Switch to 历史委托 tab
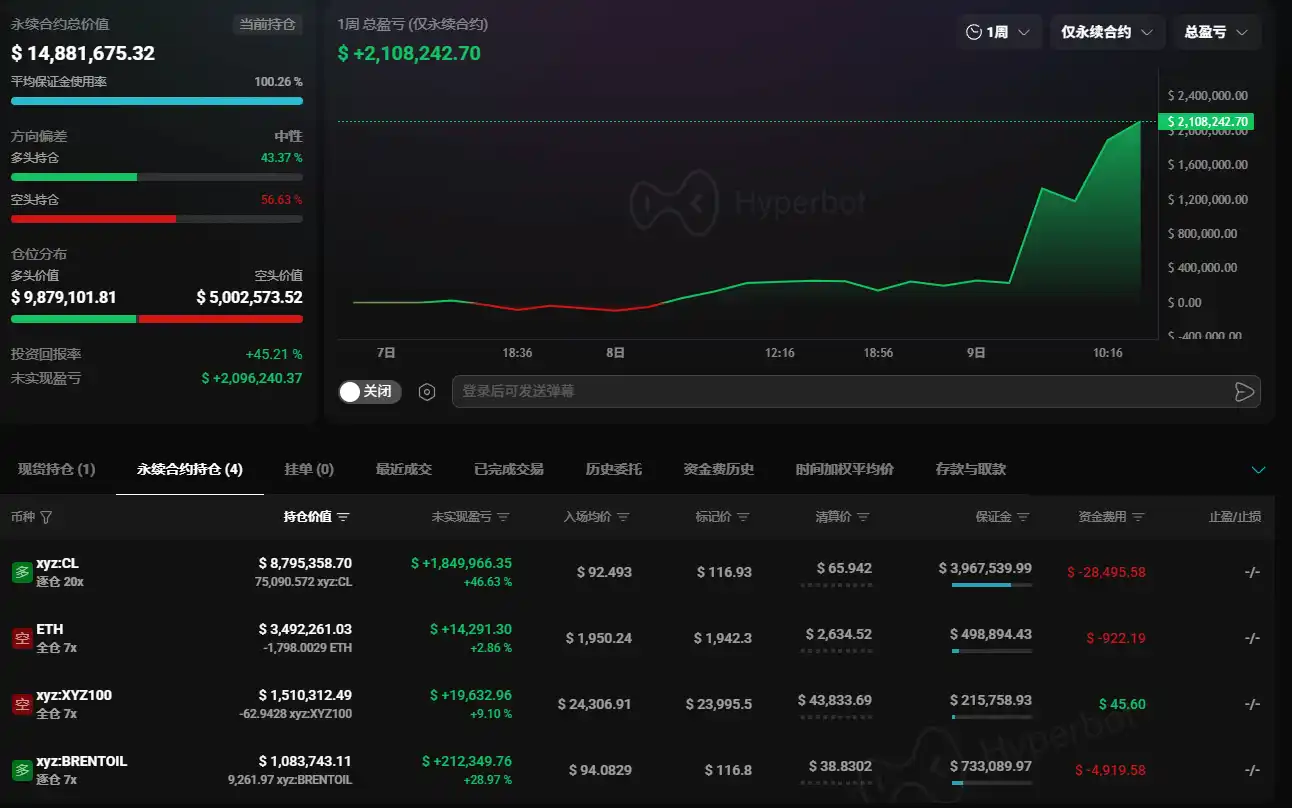The width and height of the screenshot is (1292, 808). (614, 469)
